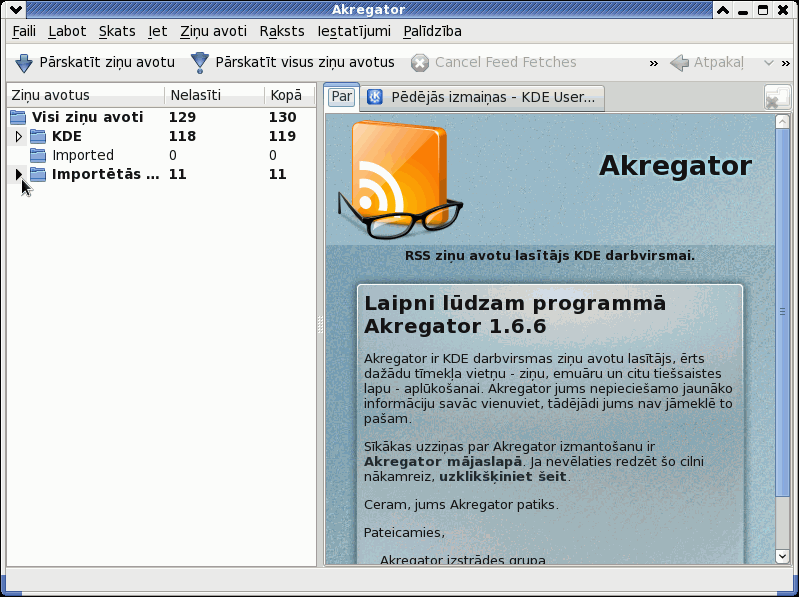This screenshot has height=597, width=799.
Task: Select the Imported row label
Action: pyautogui.click(x=83, y=155)
